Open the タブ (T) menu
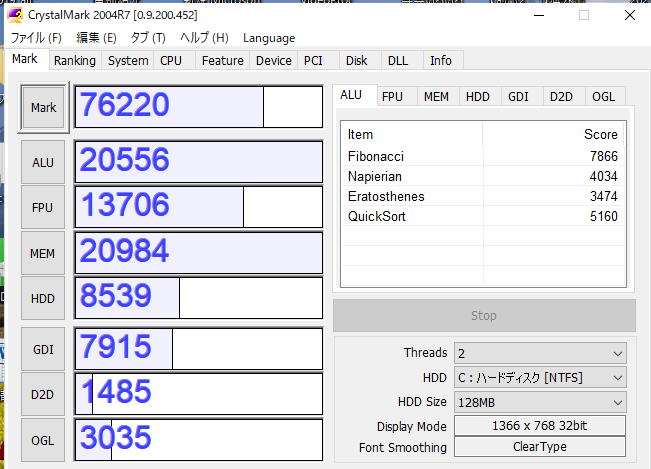 (148, 38)
